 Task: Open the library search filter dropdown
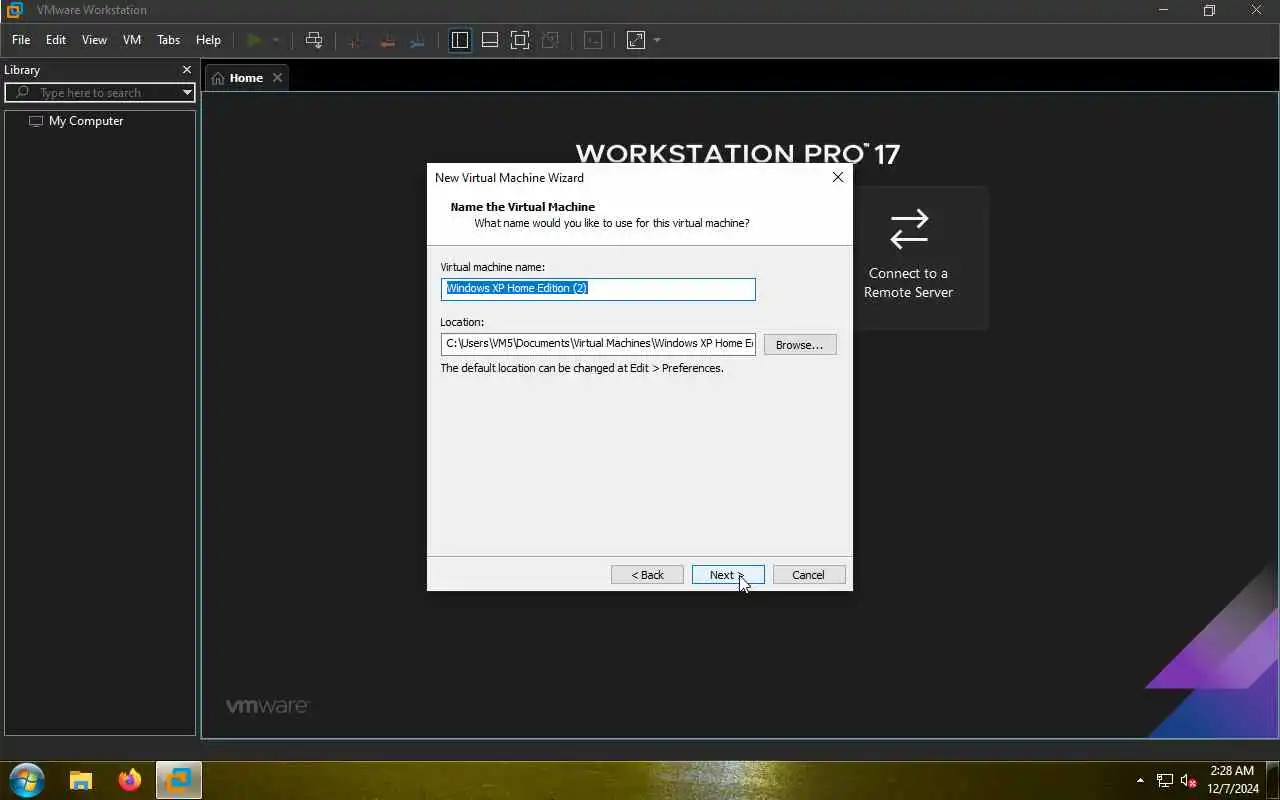pos(187,93)
